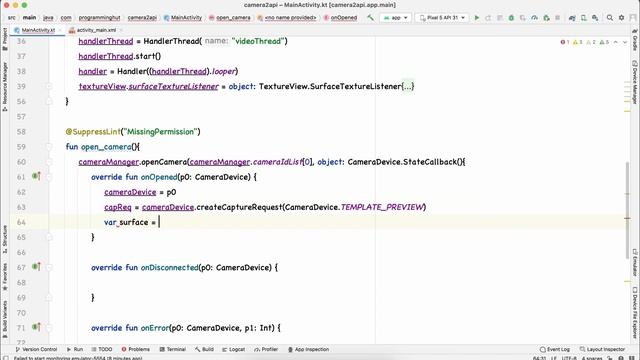This screenshot has width=640, height=360.
Task: Open the App Inspection tool window
Action: click(x=309, y=349)
